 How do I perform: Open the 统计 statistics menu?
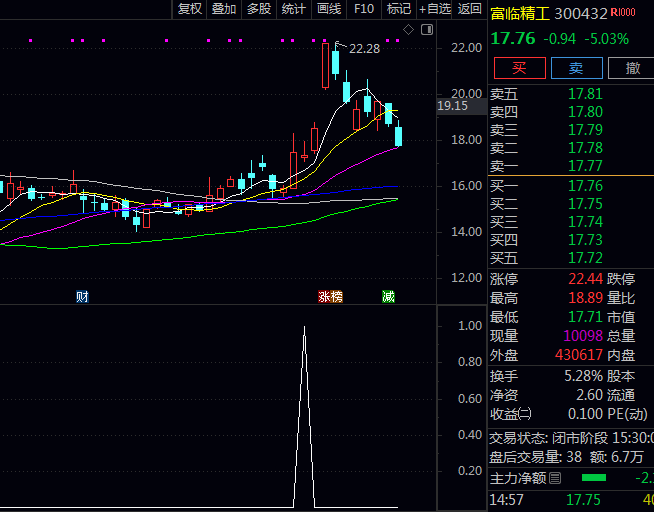click(294, 9)
